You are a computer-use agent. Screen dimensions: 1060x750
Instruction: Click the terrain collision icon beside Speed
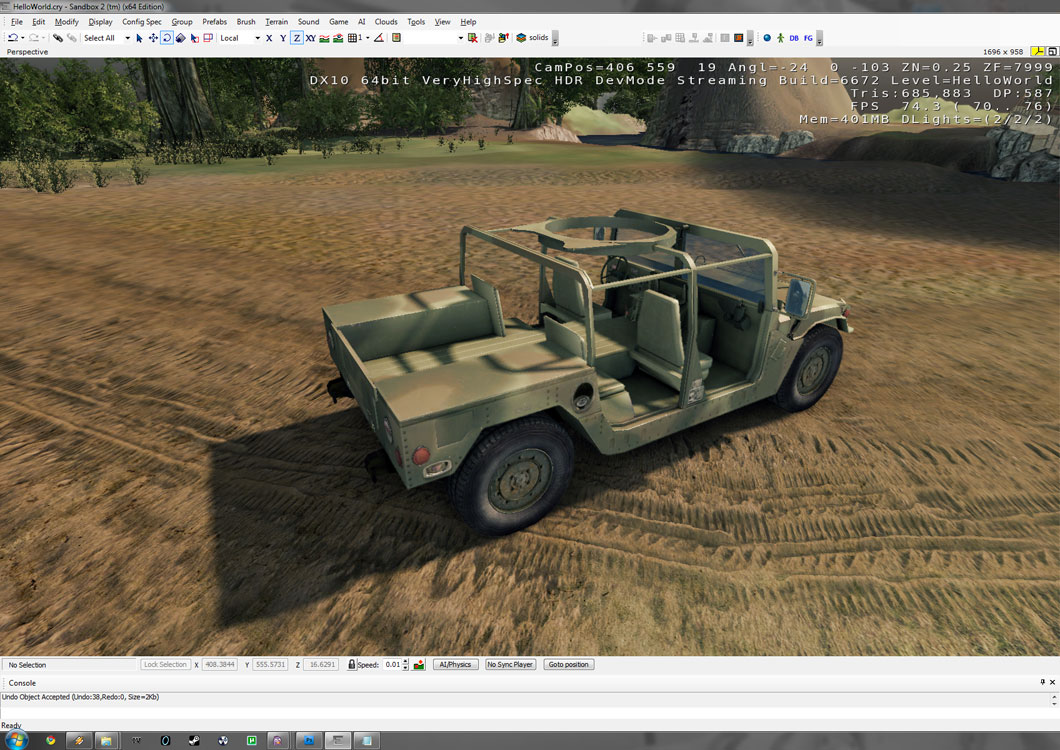[x=419, y=665]
